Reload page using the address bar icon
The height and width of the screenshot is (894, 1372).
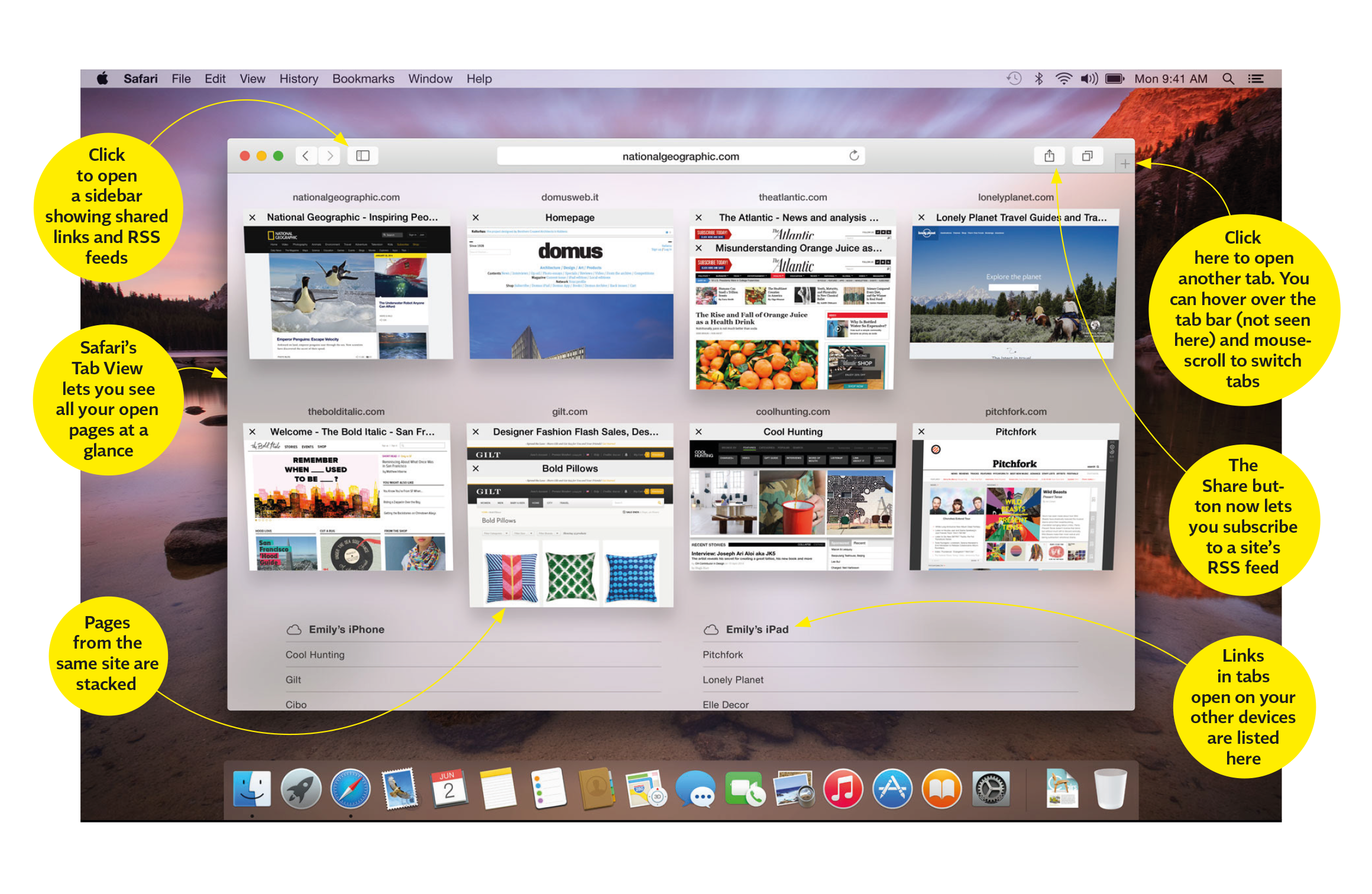pyautogui.click(x=854, y=156)
